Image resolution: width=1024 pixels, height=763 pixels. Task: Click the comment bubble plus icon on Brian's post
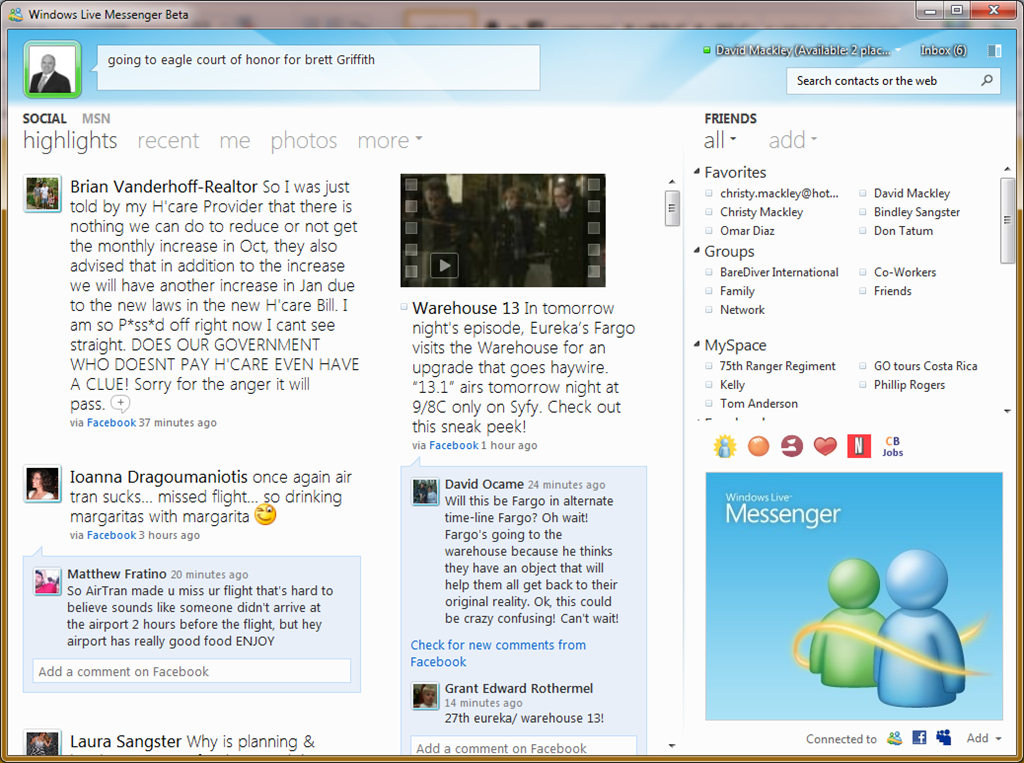point(120,403)
